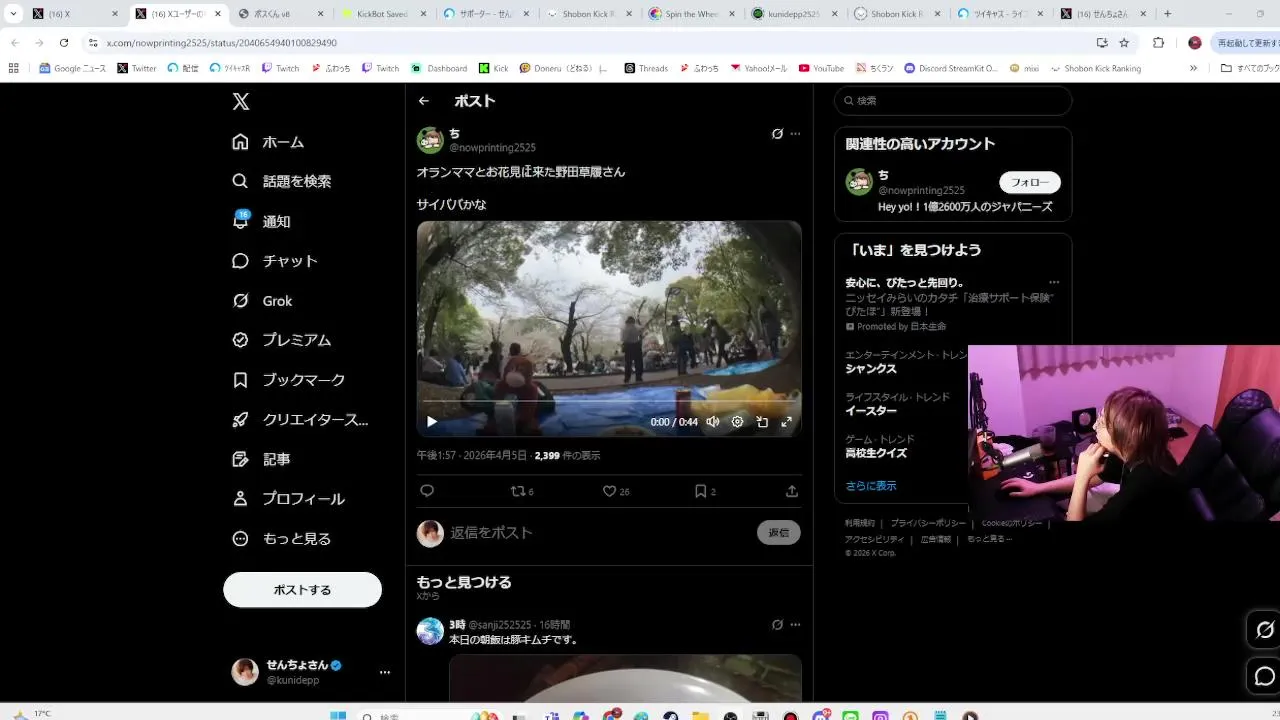Click the X logo in sidebar

[x=241, y=101]
